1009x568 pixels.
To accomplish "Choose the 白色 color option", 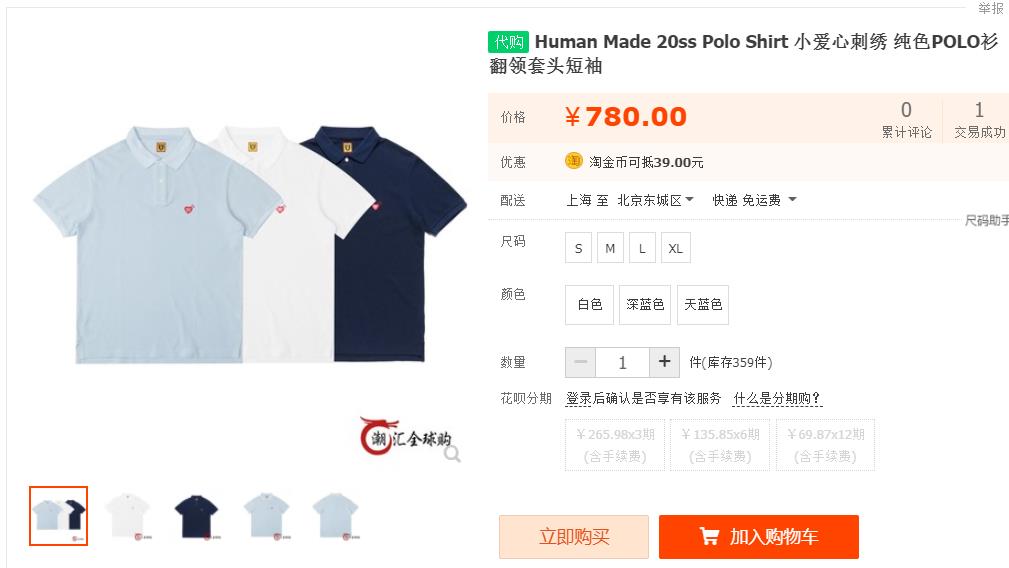I will (589, 304).
